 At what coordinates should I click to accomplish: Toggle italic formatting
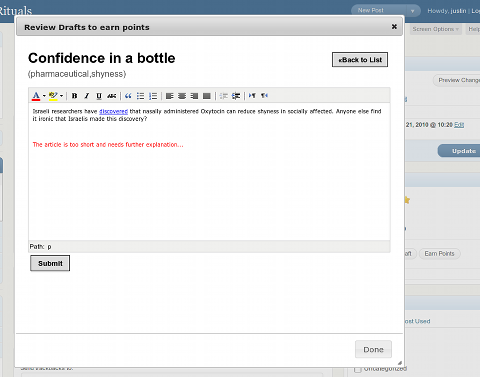[87, 96]
